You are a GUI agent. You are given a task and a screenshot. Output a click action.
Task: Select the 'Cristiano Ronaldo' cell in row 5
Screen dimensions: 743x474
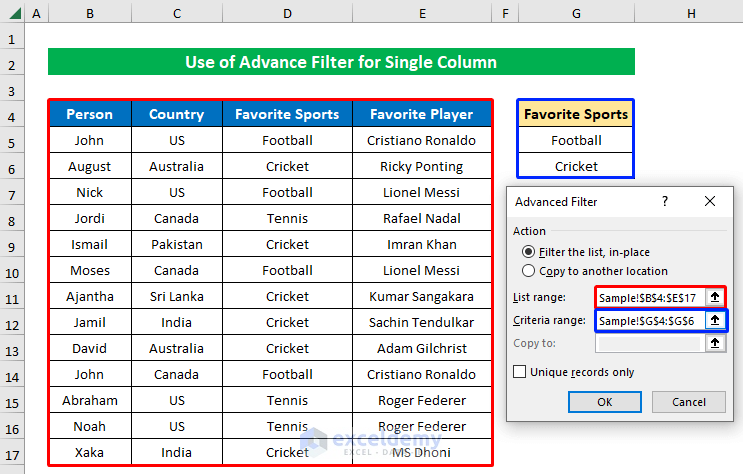pos(422,140)
